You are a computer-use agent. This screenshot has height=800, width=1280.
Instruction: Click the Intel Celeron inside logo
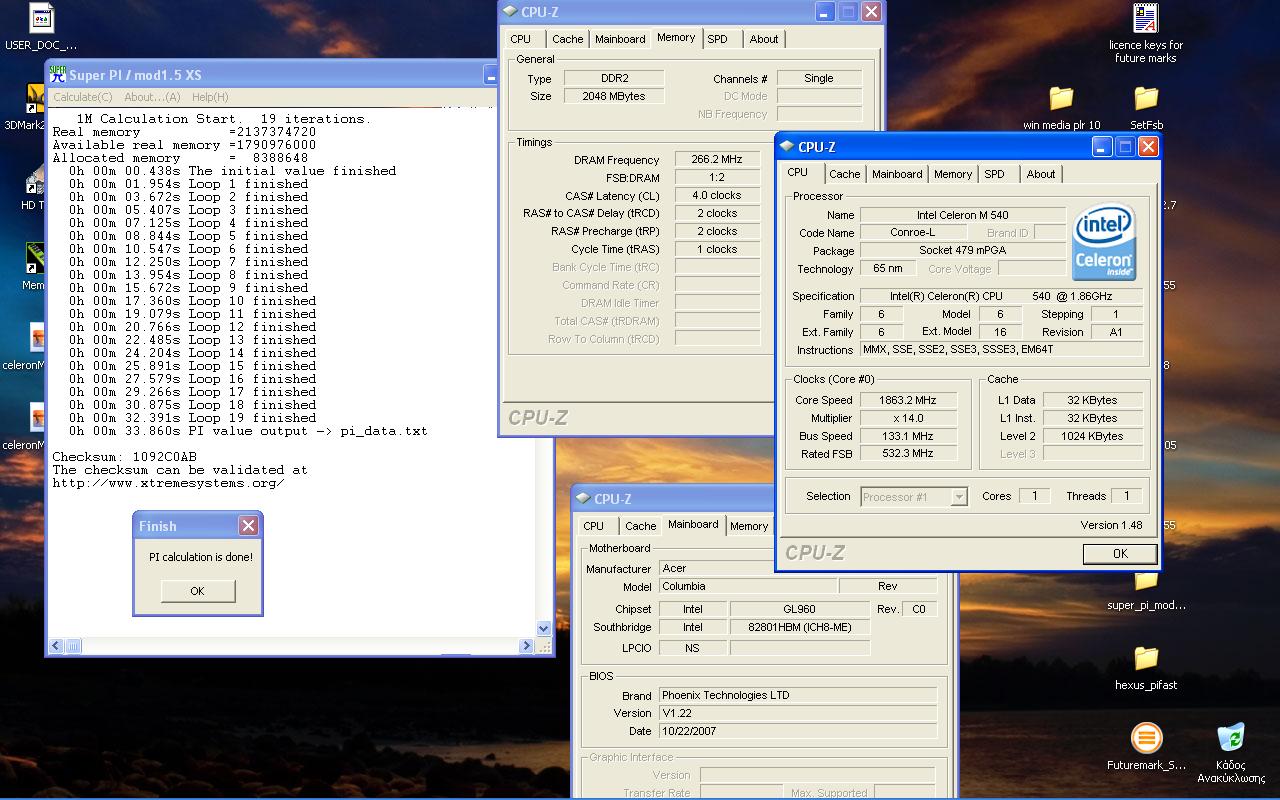pyautogui.click(x=1104, y=242)
